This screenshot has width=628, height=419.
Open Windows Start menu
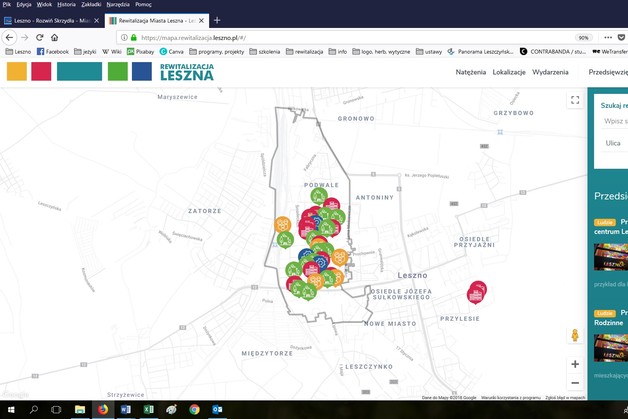click(11, 409)
